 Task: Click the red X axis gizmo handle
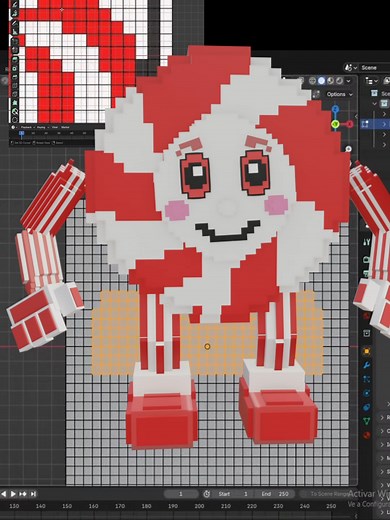pos(349,124)
